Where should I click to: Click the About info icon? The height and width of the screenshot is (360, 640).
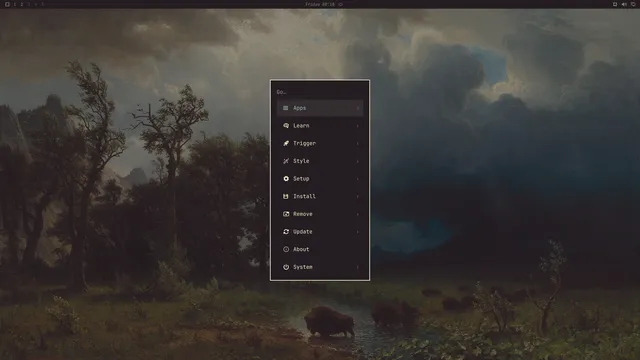pos(286,249)
